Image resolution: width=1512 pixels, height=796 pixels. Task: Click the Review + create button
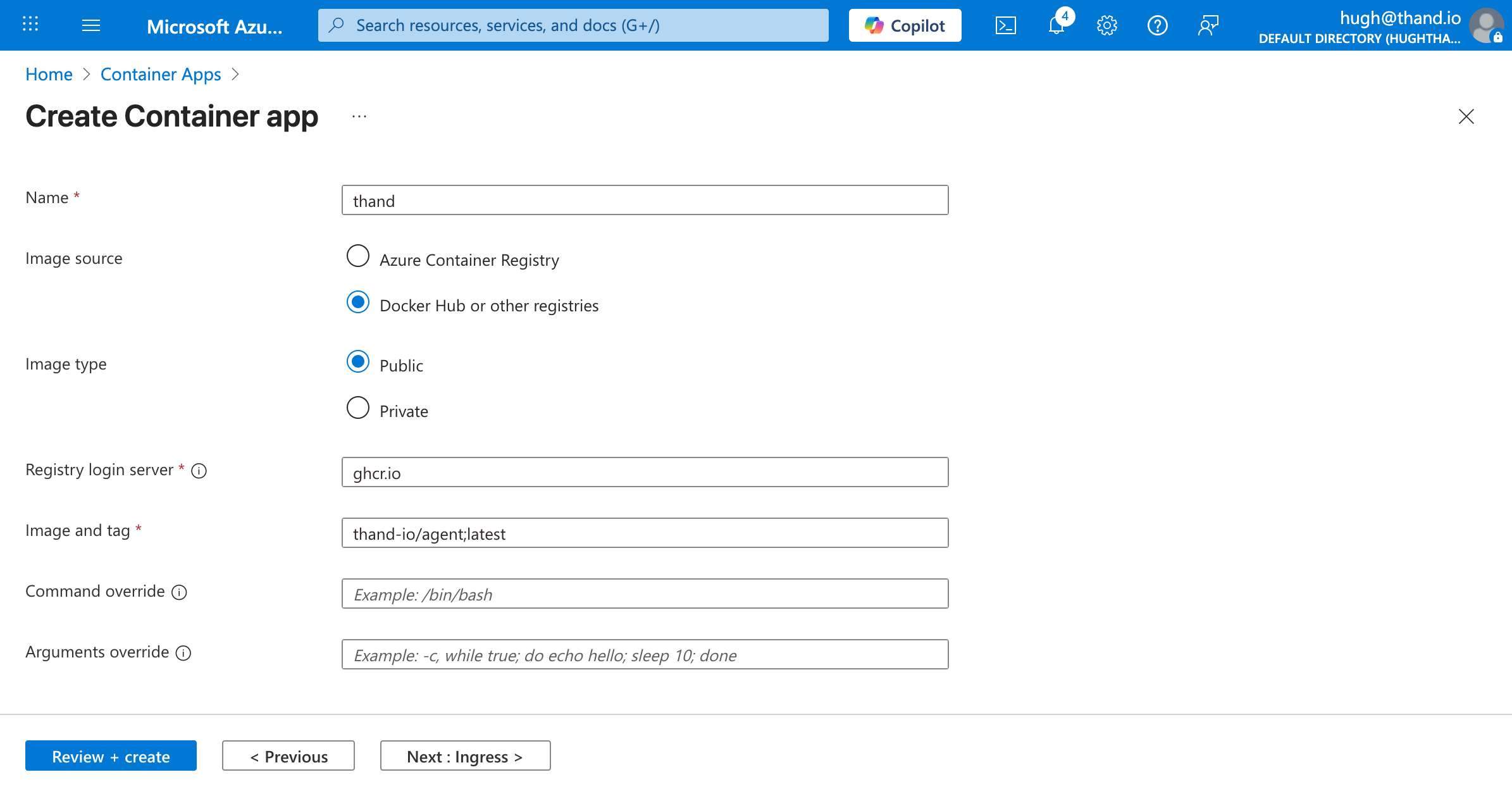[111, 756]
